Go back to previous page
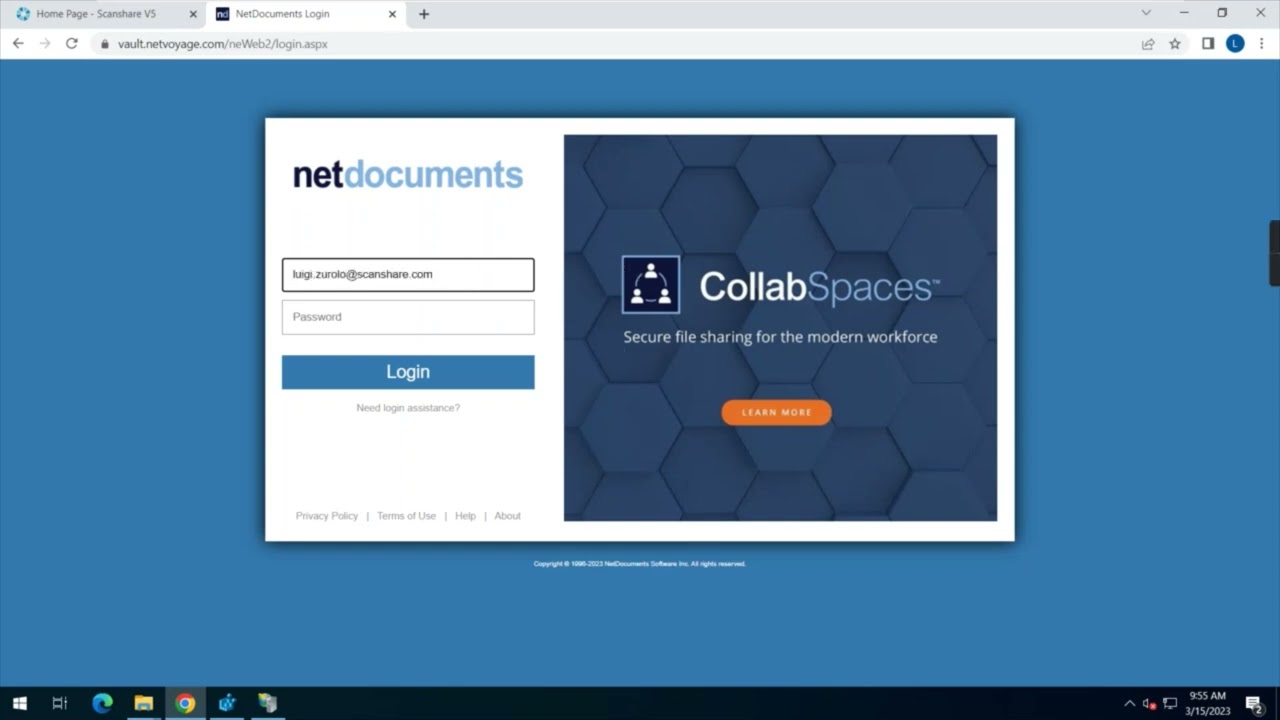The image size is (1280, 720). 18,44
